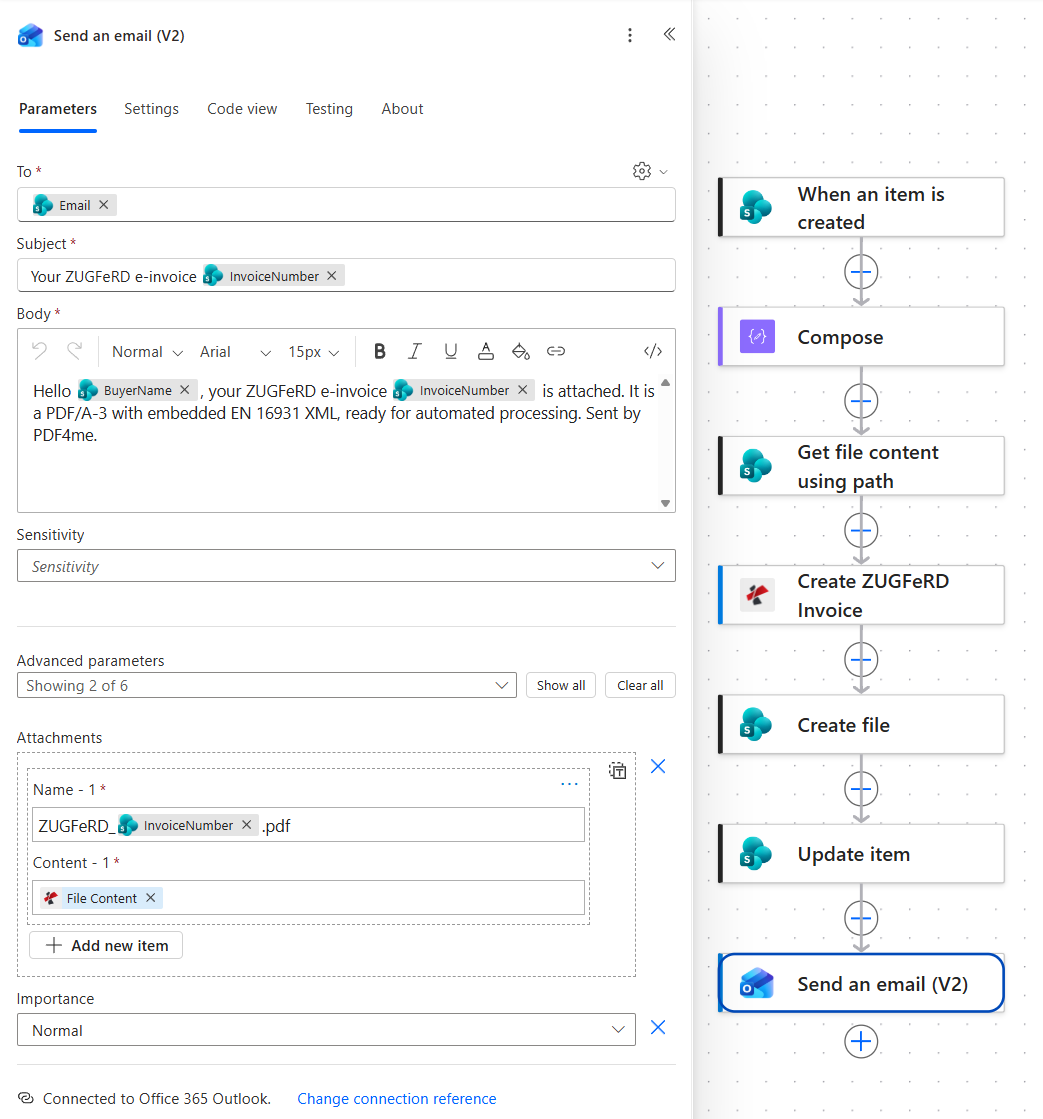Image resolution: width=1043 pixels, height=1119 pixels.
Task: Click the Show all button
Action: 561,685
